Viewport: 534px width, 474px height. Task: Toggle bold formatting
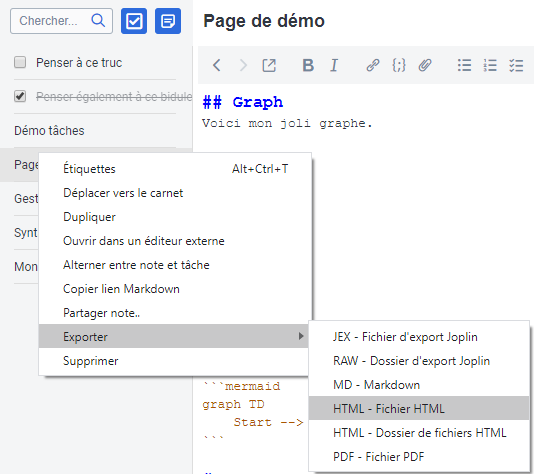click(308, 65)
